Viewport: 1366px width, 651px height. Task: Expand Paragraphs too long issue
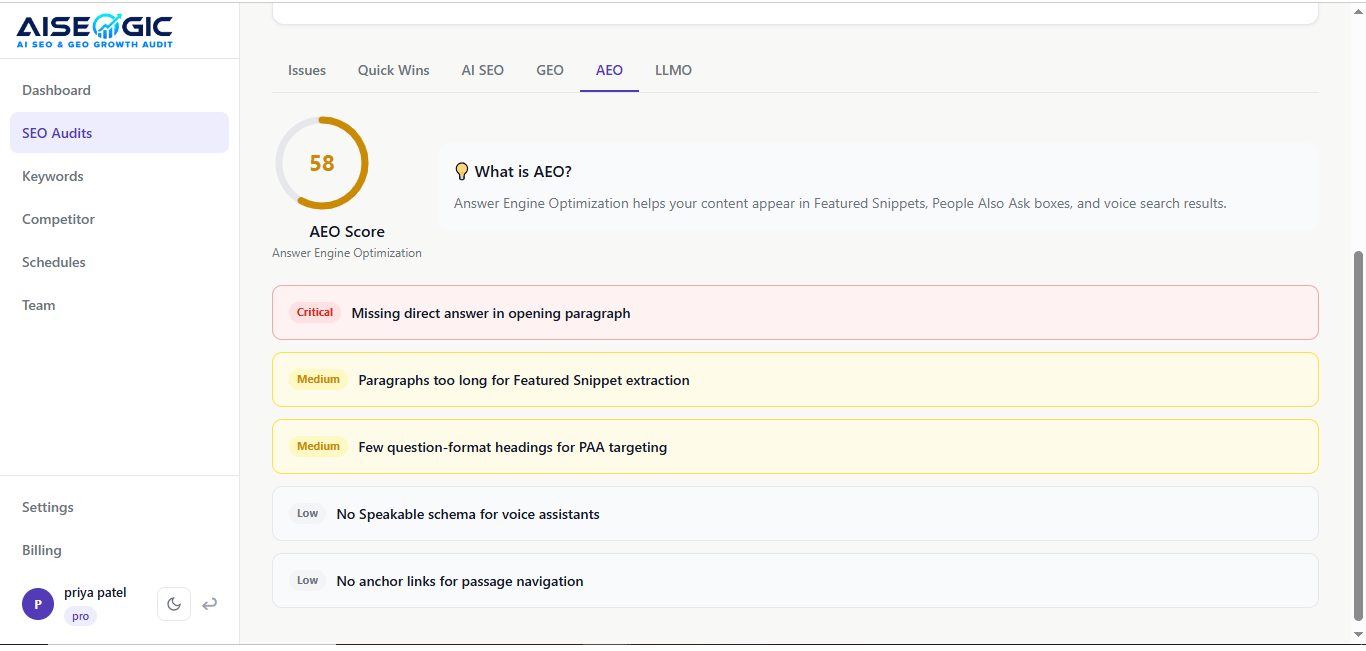pyautogui.click(x=795, y=380)
